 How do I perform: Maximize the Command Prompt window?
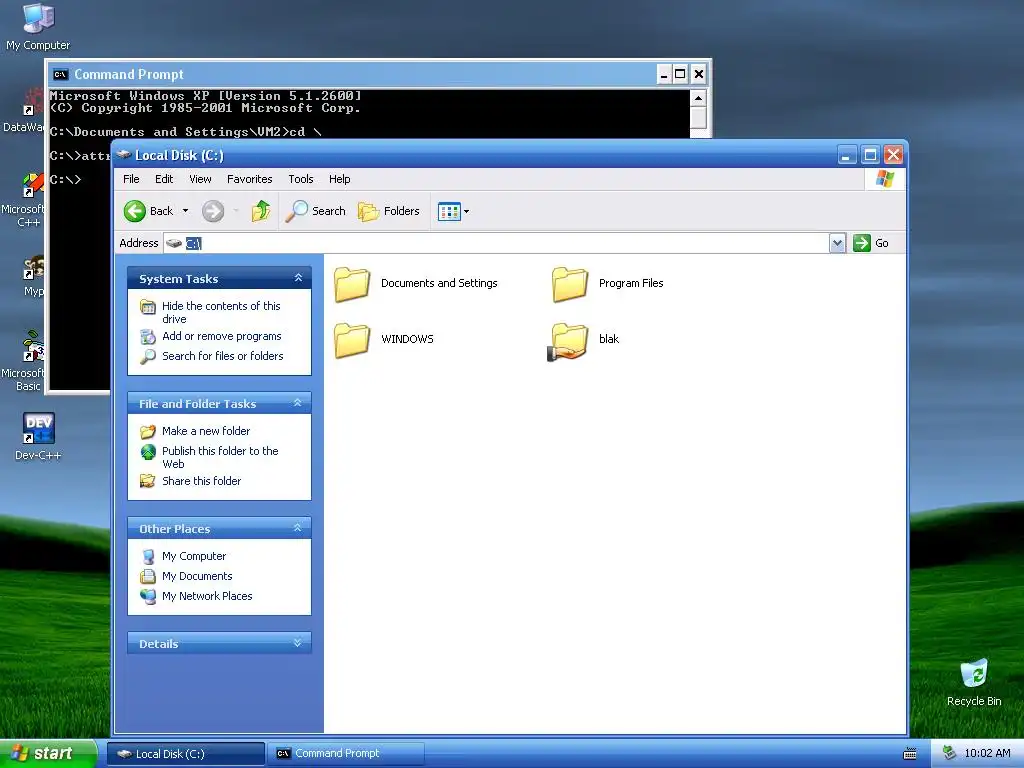680,74
